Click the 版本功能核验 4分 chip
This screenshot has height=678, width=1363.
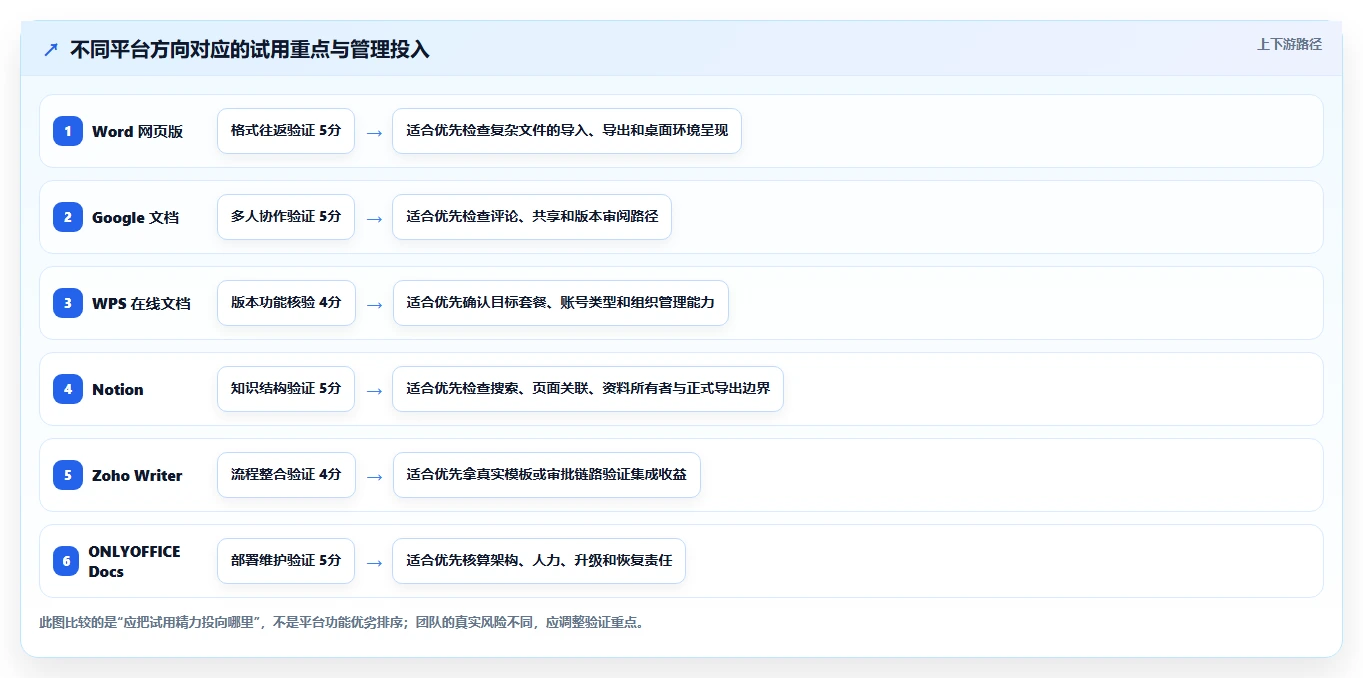286,303
